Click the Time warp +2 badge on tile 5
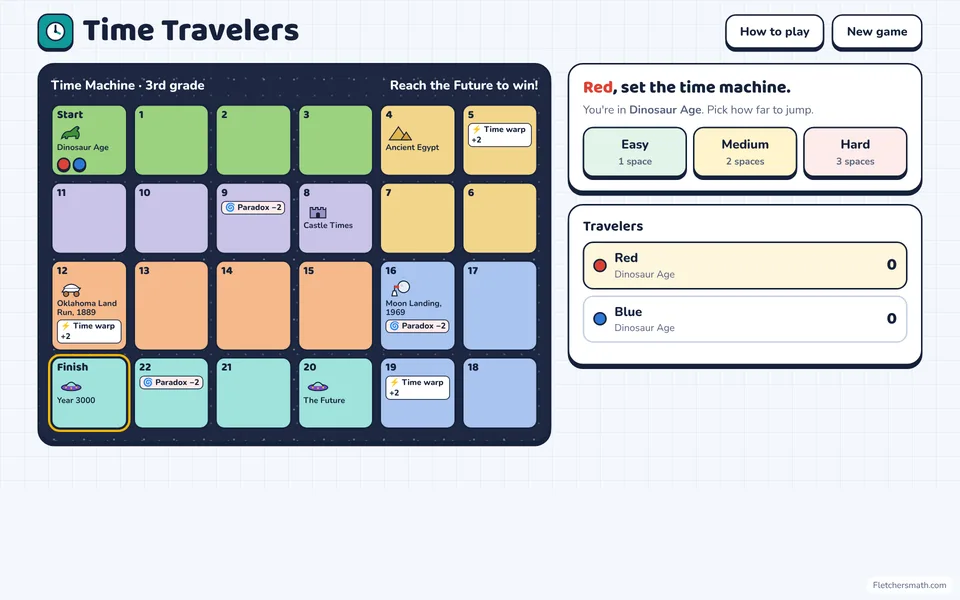Screen dimensions: 960x600 click(500, 135)
